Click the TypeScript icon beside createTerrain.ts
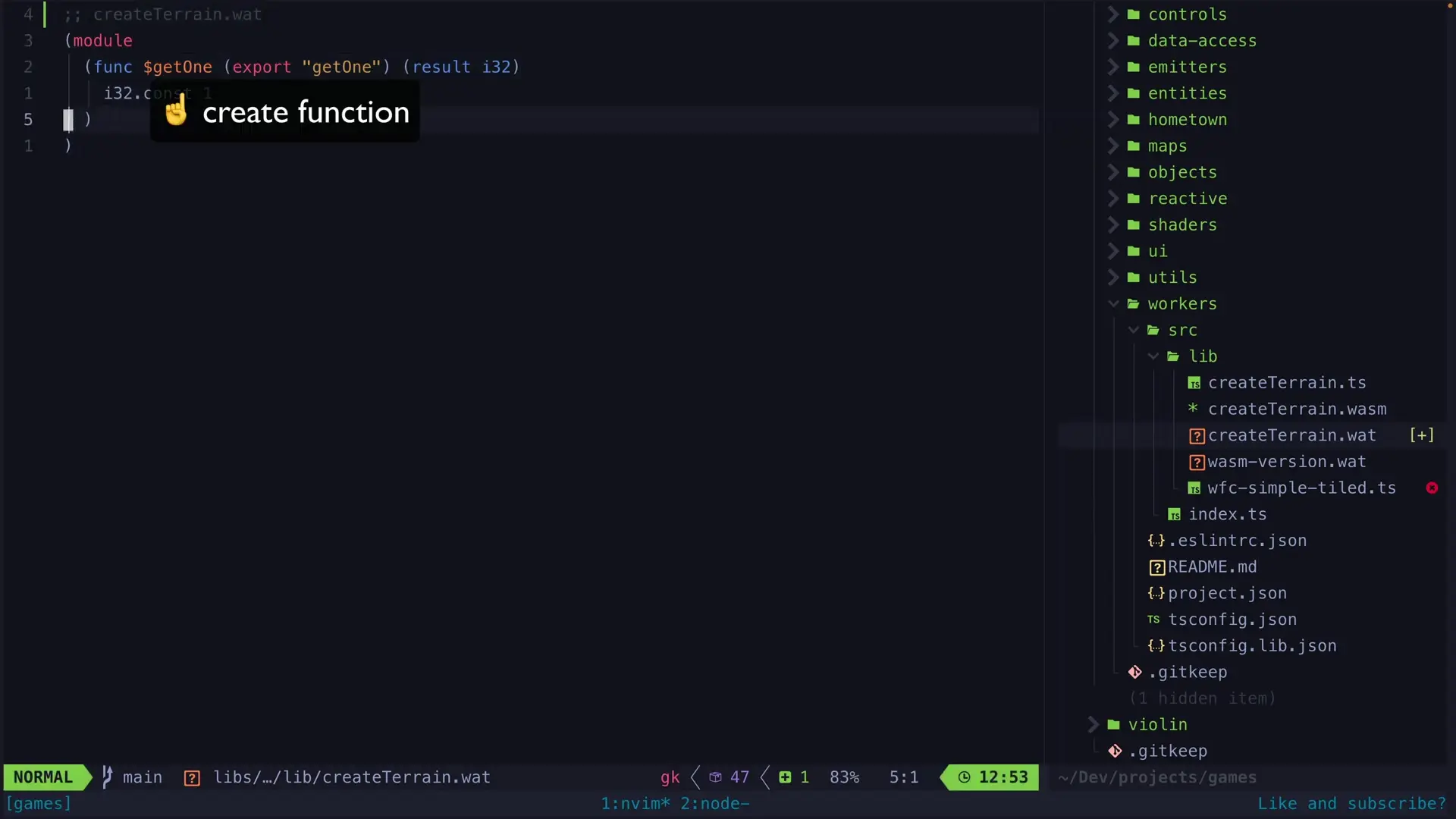The width and height of the screenshot is (1456, 819). pos(1194,384)
